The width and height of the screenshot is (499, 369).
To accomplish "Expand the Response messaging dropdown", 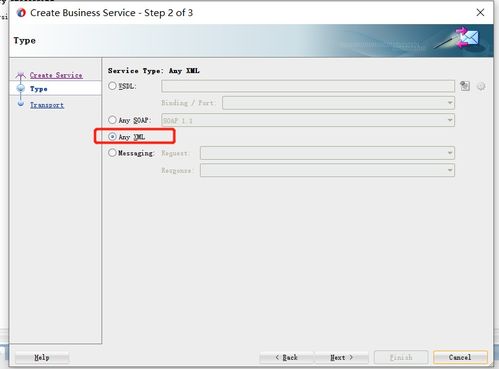I will tap(327, 170).
